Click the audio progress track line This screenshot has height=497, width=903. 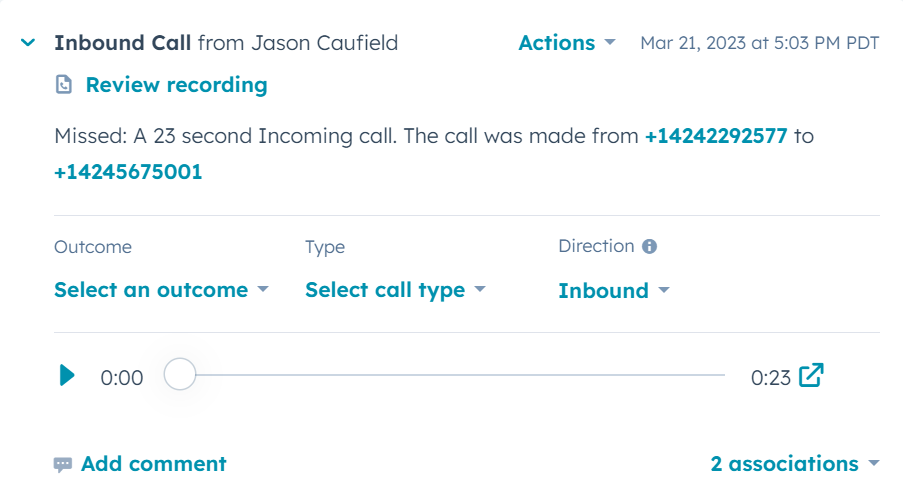[460, 375]
